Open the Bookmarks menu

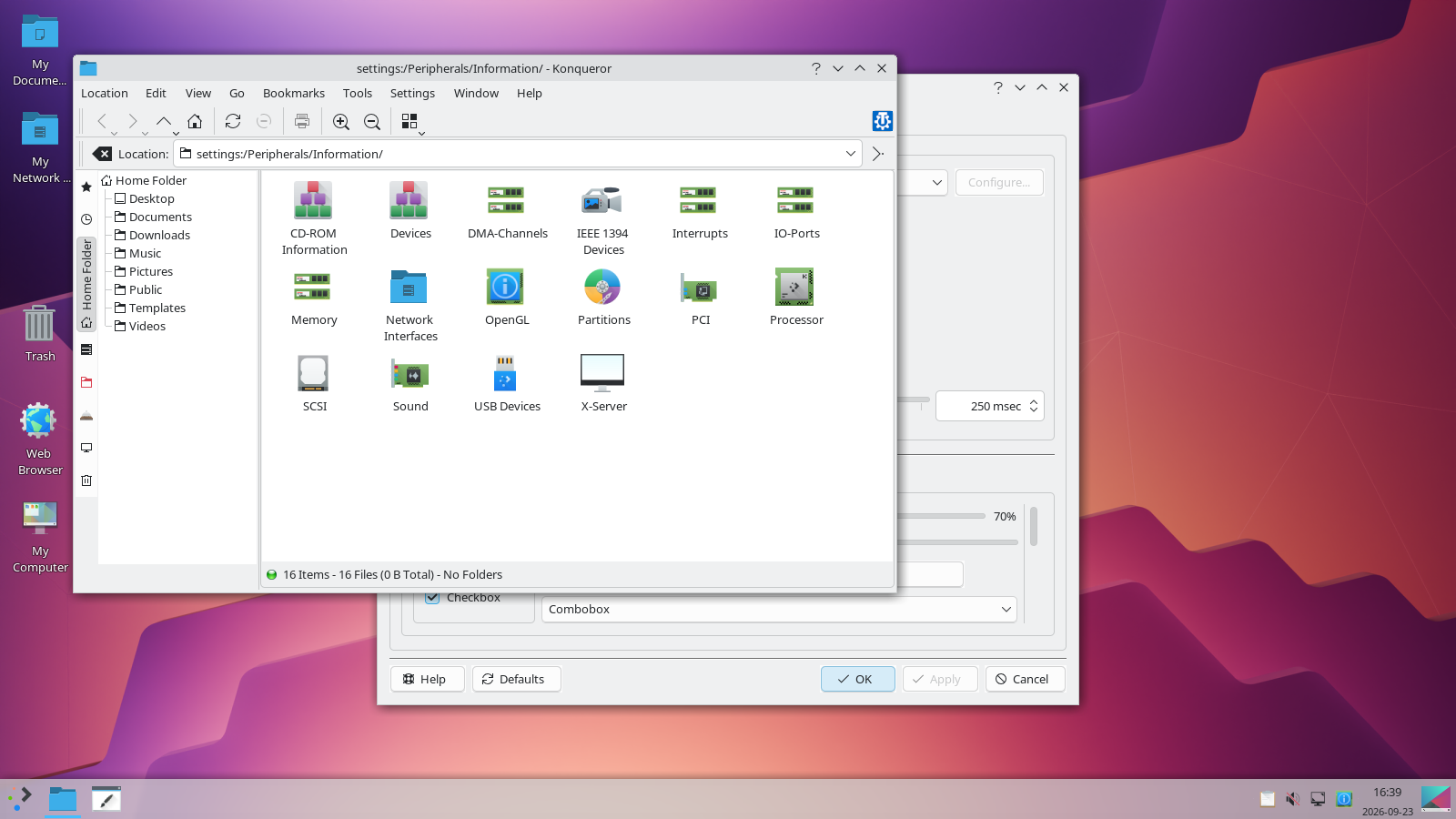tap(294, 93)
